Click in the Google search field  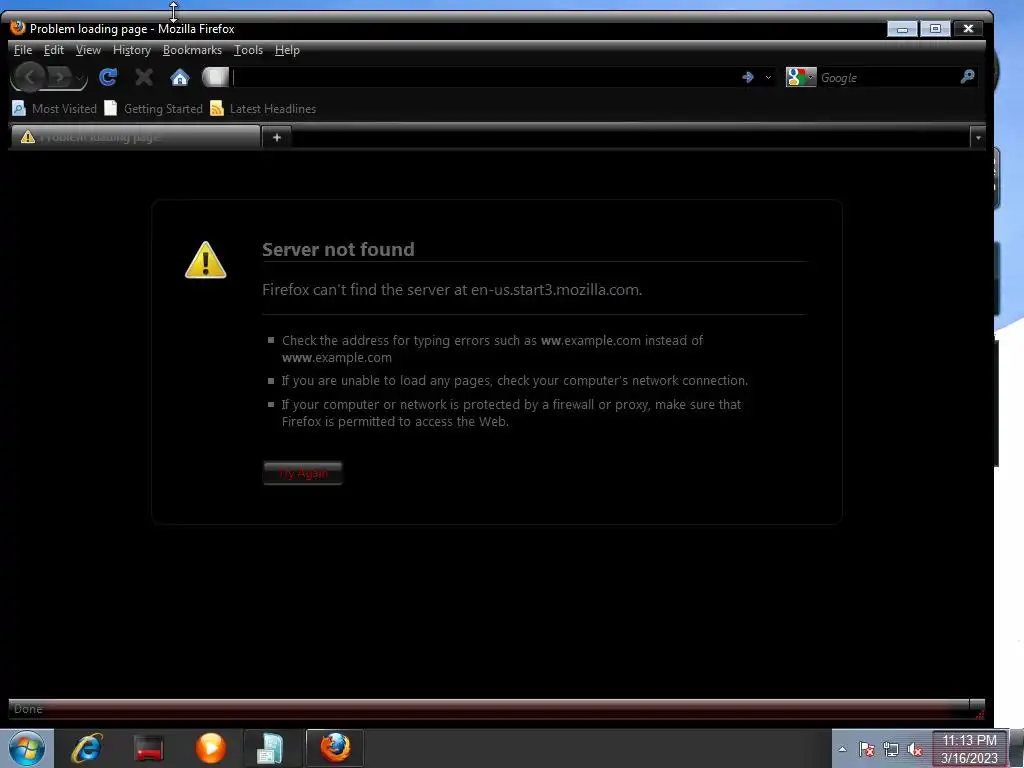pyautogui.click(x=888, y=78)
